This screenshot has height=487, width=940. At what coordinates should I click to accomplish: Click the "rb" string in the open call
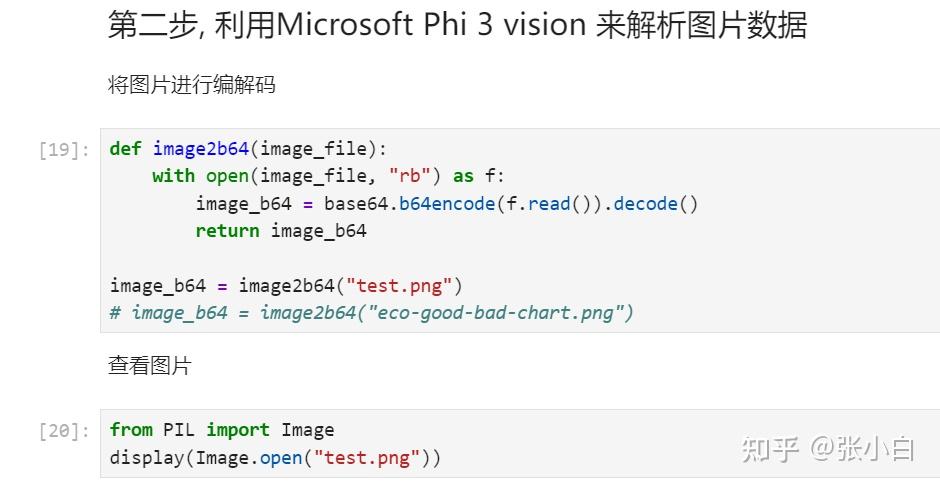coord(410,176)
